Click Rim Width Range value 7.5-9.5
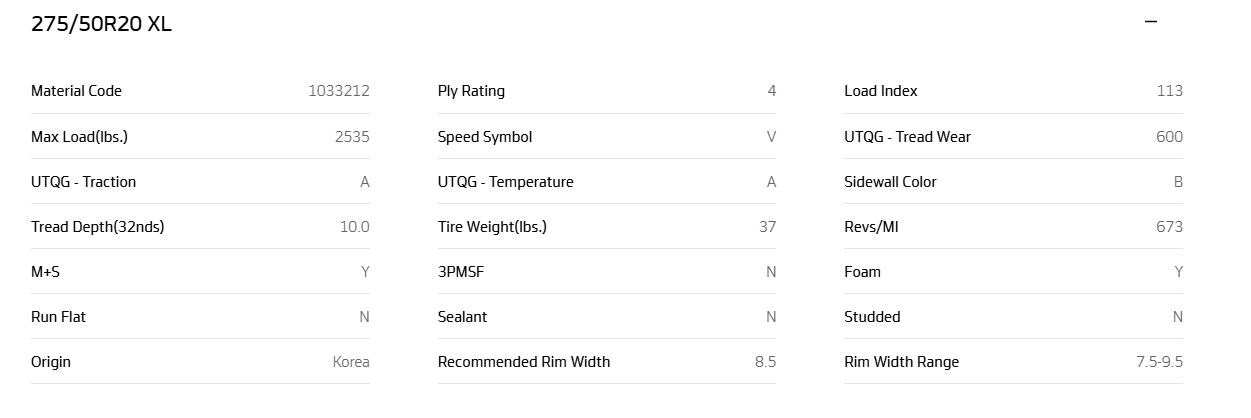The width and height of the screenshot is (1251, 418). point(1159,362)
